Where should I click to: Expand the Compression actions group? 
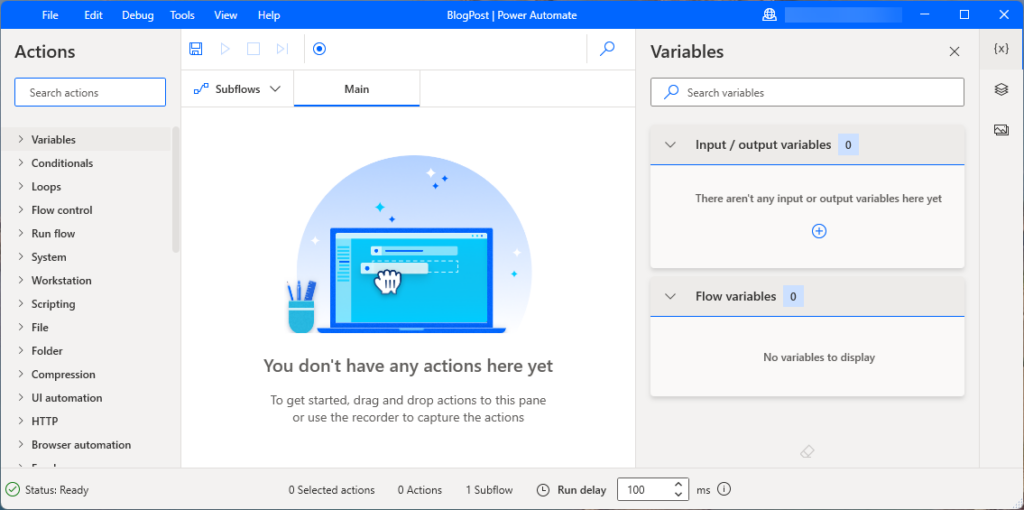click(x=21, y=374)
